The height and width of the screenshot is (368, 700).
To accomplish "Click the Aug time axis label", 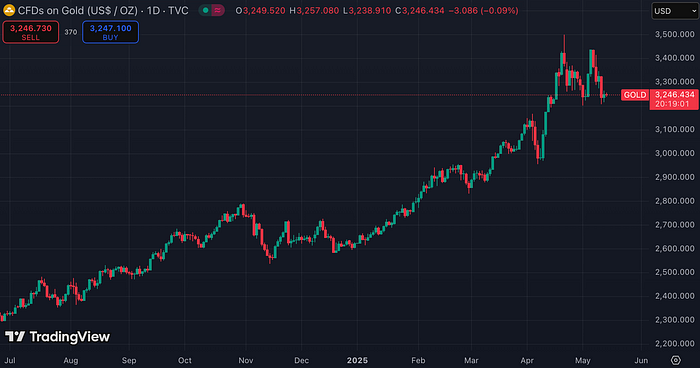I will pyautogui.click(x=71, y=360).
